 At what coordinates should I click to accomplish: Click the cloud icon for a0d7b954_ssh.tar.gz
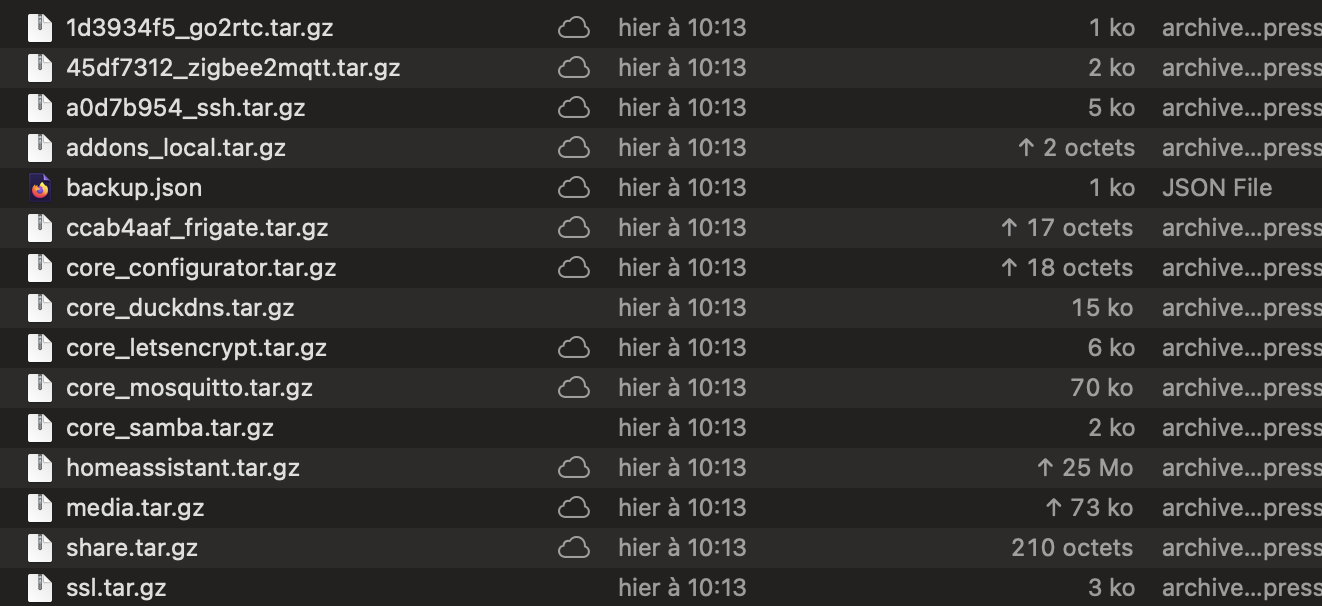pos(573,108)
